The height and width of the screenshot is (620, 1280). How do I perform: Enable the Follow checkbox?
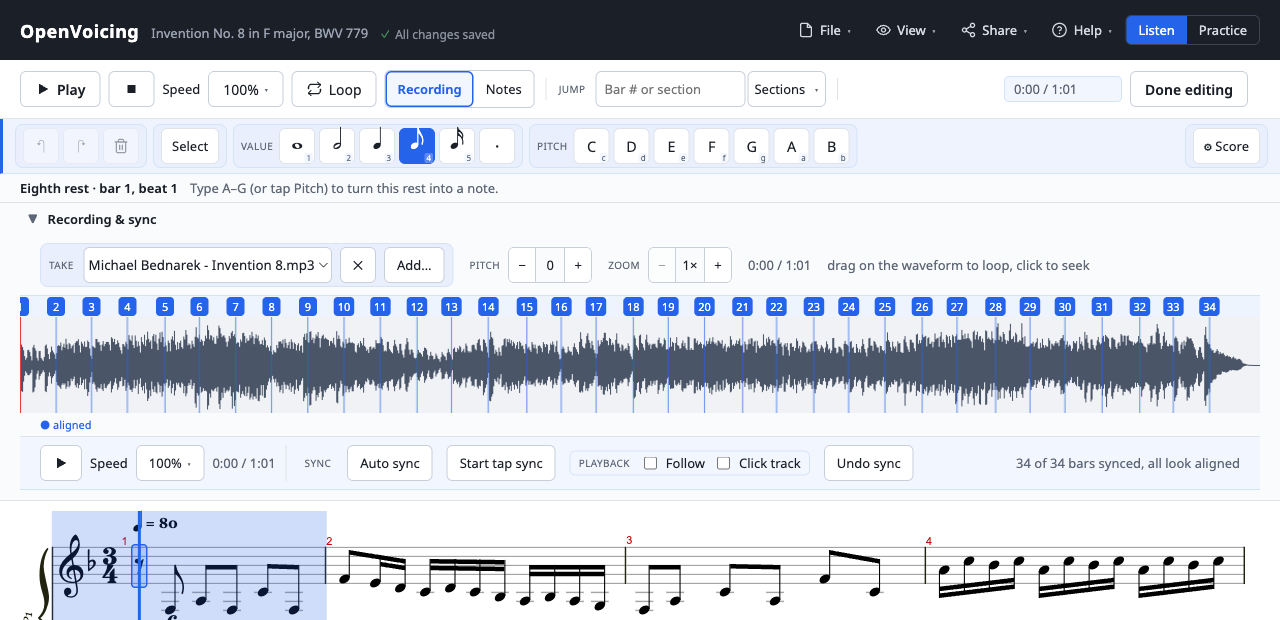[650, 463]
